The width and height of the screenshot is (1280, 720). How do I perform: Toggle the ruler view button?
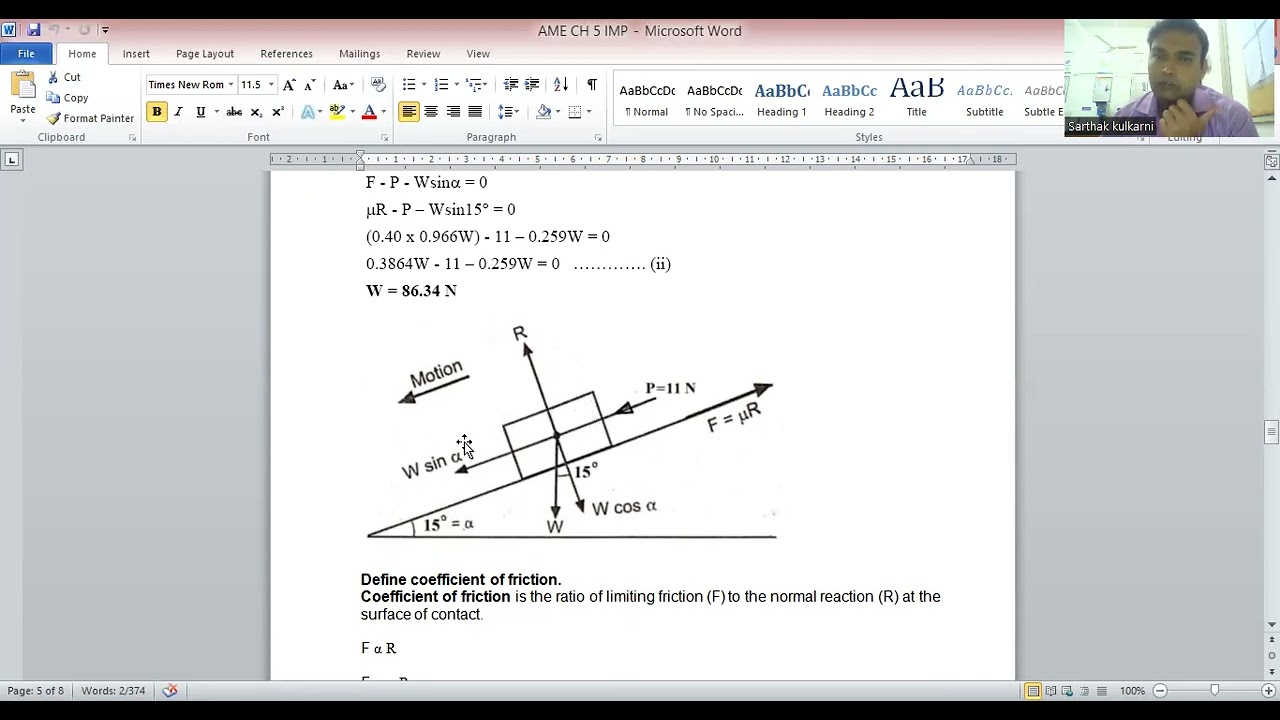[x=1272, y=161]
